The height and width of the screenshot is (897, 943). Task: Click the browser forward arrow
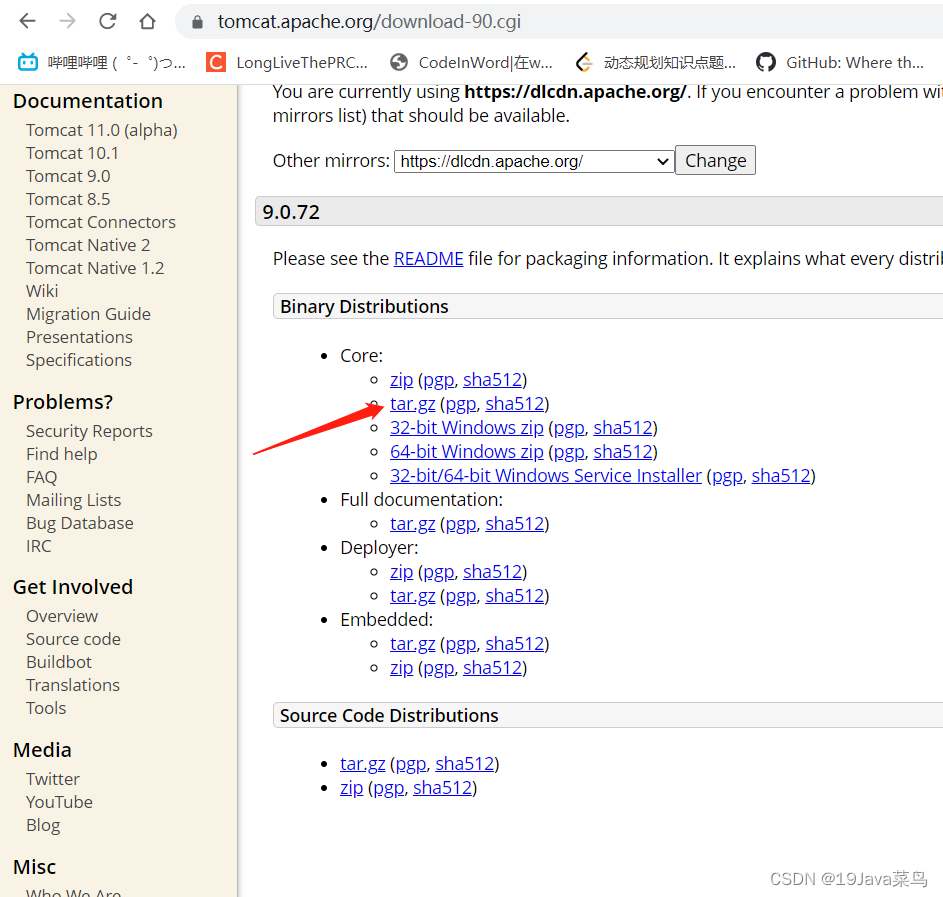[x=67, y=22]
